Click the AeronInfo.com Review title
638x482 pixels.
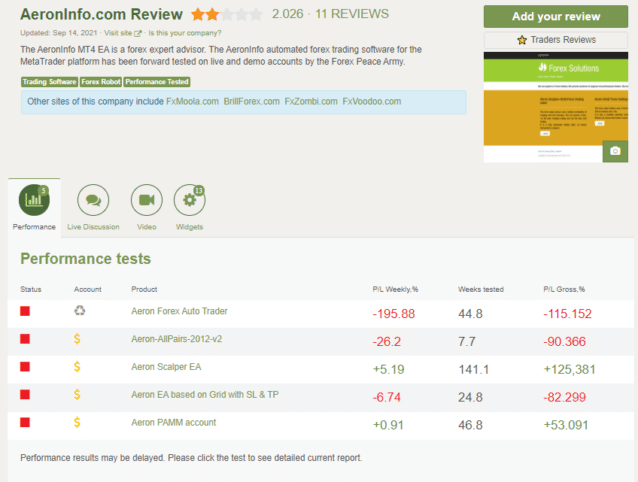pos(101,15)
